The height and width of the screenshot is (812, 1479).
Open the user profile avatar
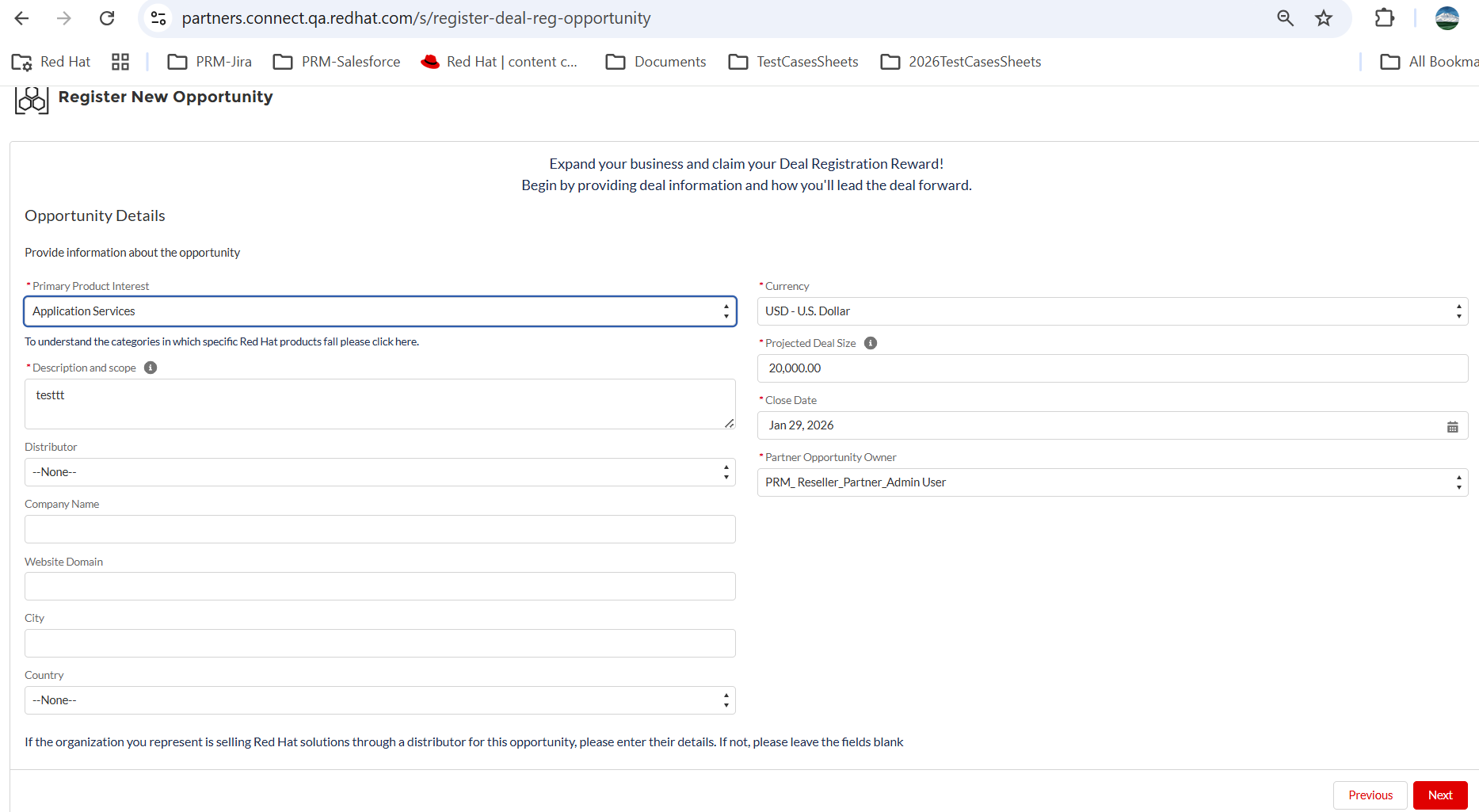tap(1447, 18)
